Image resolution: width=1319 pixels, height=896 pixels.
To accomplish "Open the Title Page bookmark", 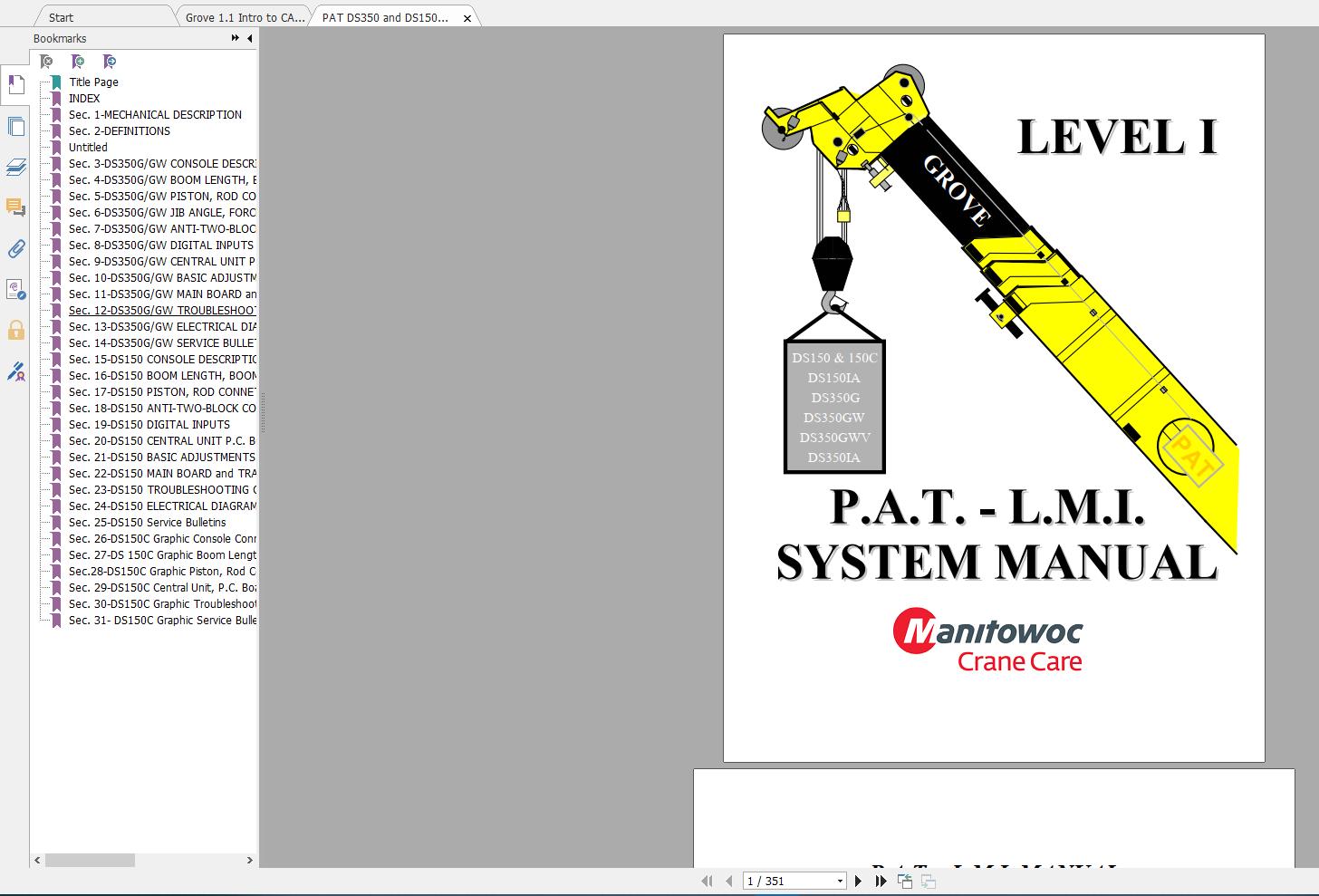I will pos(93,82).
